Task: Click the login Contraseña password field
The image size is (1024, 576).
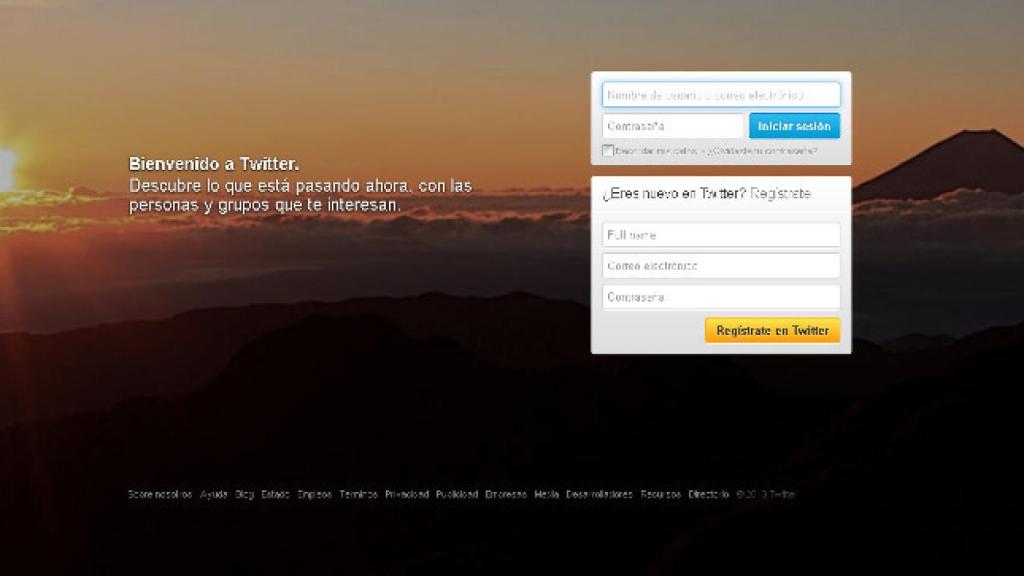Action: [x=671, y=125]
